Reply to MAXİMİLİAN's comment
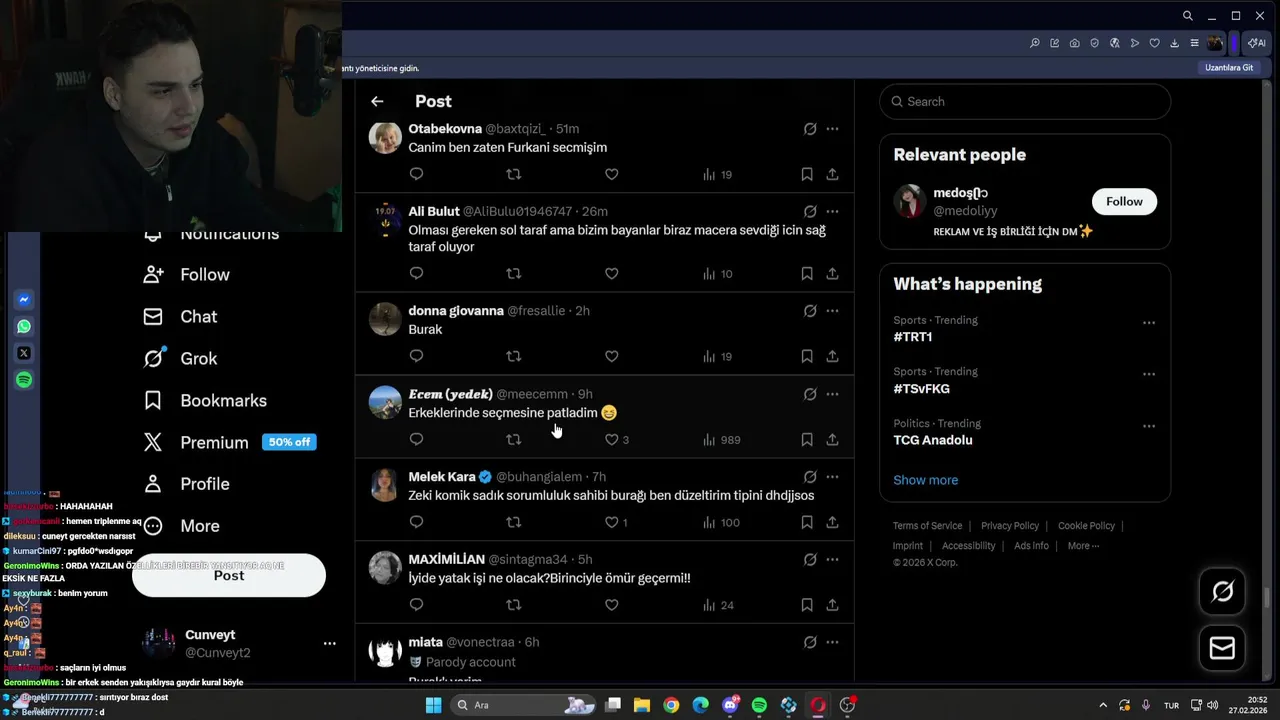 [416, 604]
